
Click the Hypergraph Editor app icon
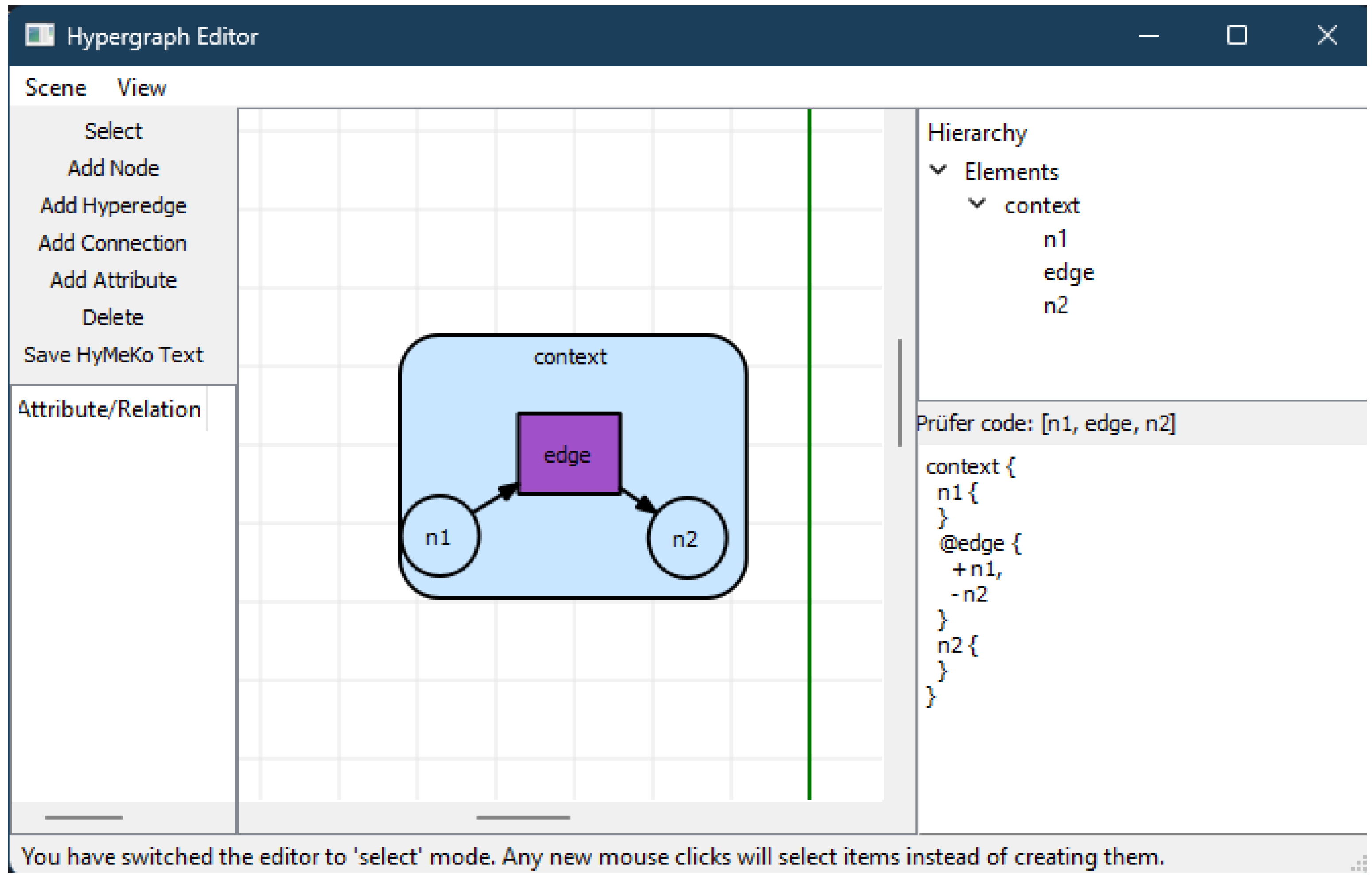[39, 36]
